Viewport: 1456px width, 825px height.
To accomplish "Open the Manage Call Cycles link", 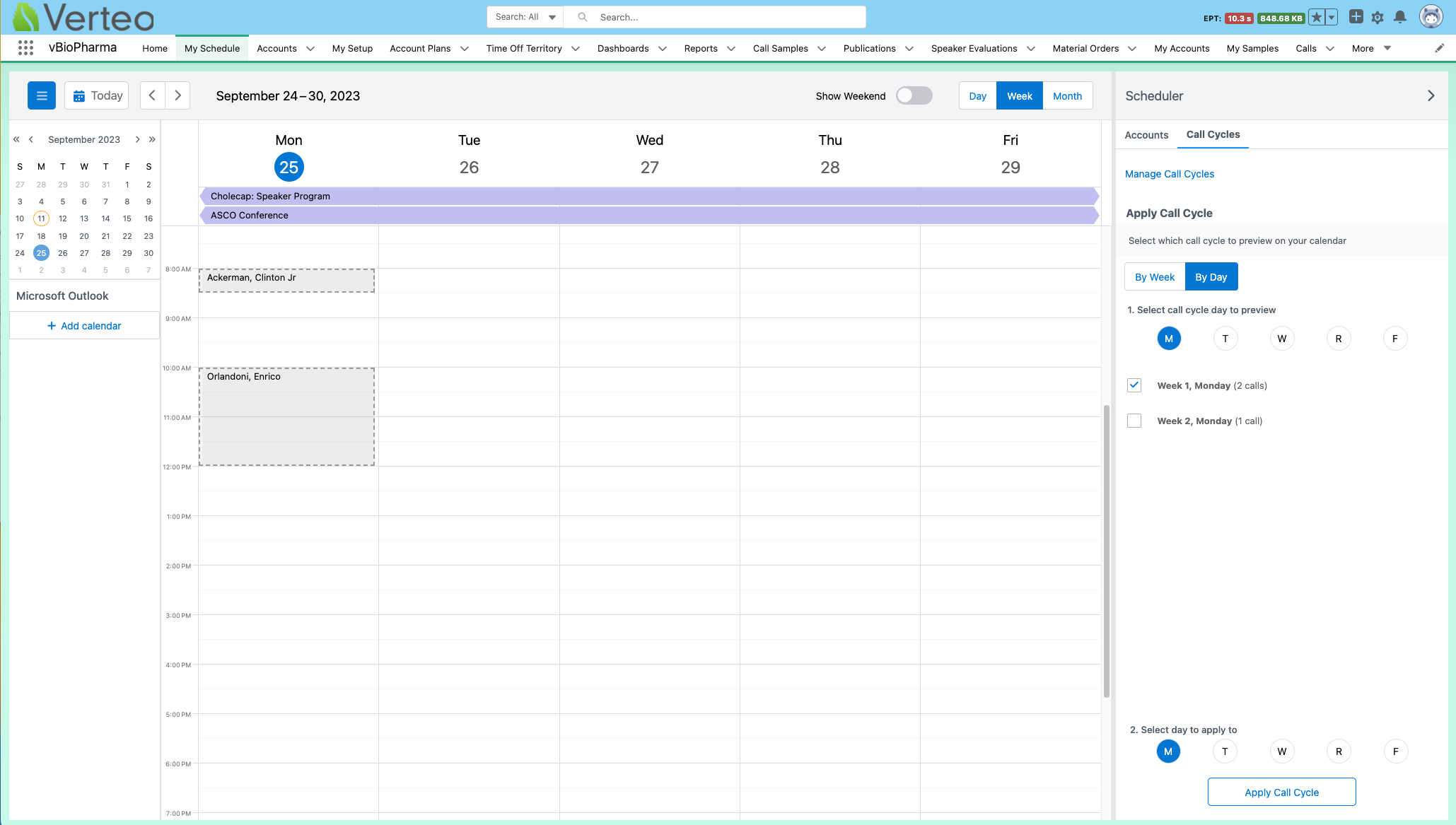I will 1169,174.
